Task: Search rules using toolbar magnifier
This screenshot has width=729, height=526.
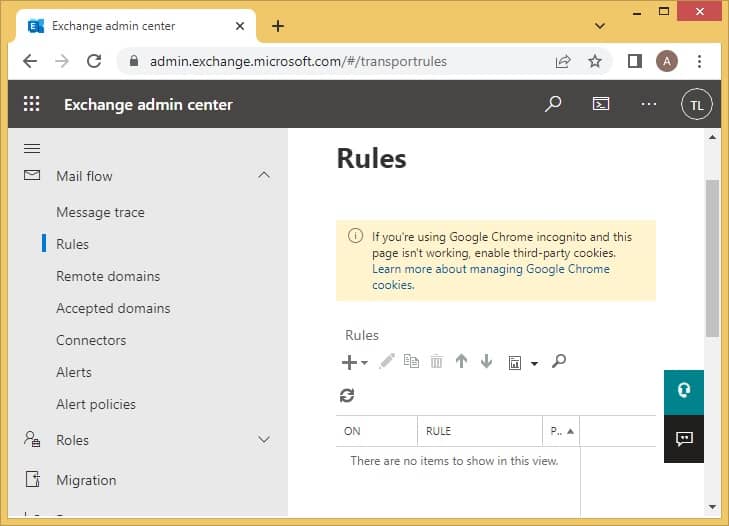Action: (559, 360)
